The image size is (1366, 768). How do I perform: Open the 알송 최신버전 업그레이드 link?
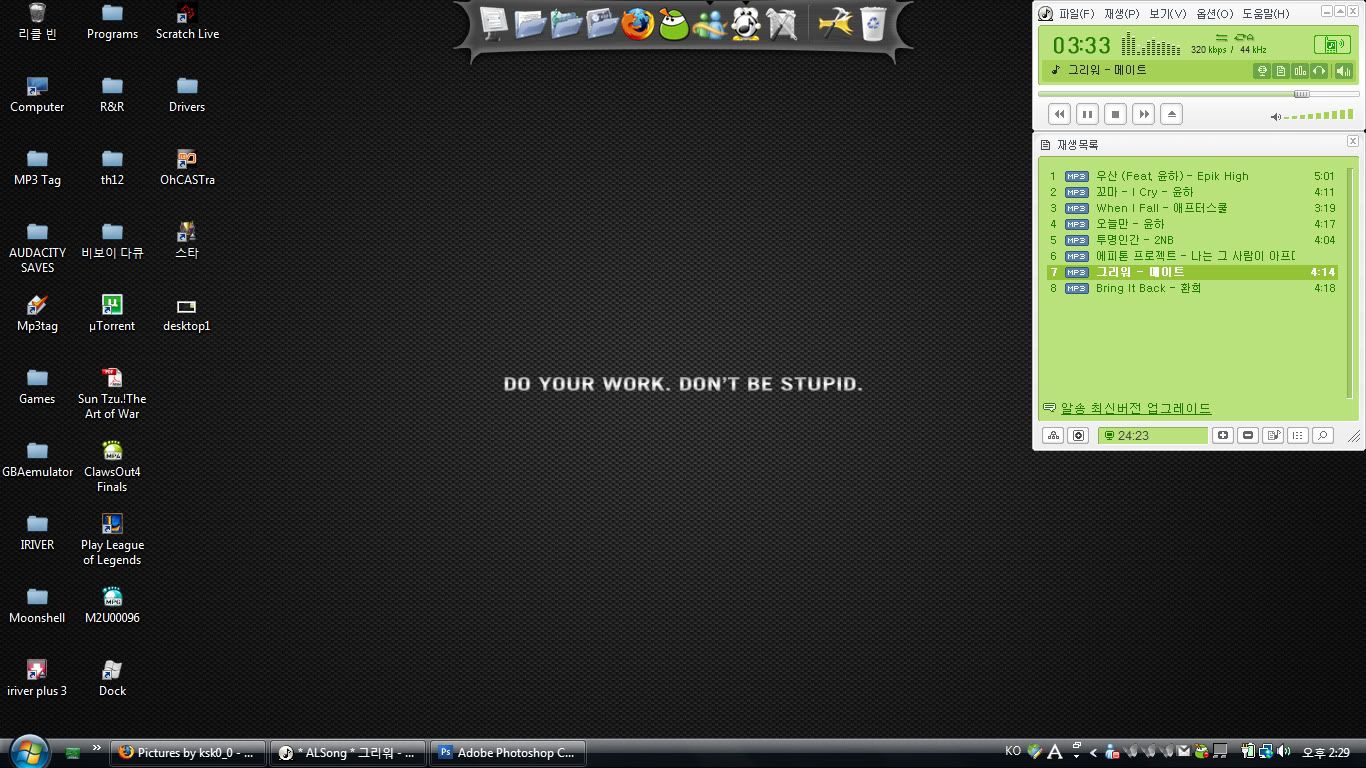1136,408
